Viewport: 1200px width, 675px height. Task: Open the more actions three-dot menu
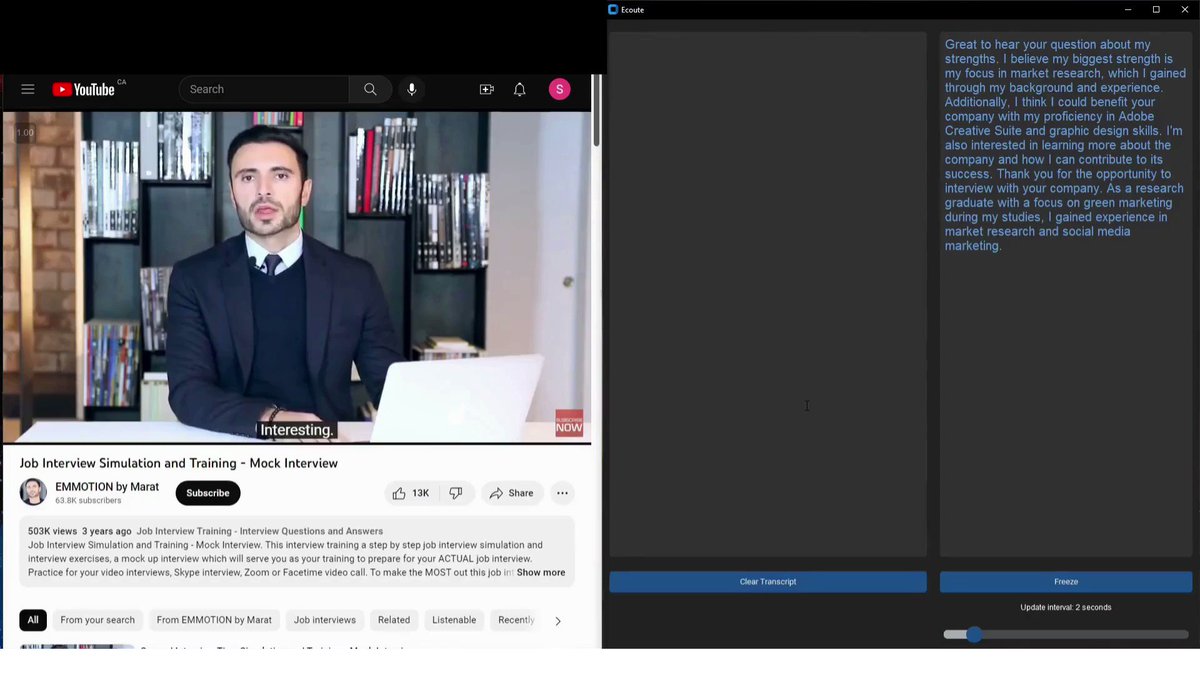(562, 493)
